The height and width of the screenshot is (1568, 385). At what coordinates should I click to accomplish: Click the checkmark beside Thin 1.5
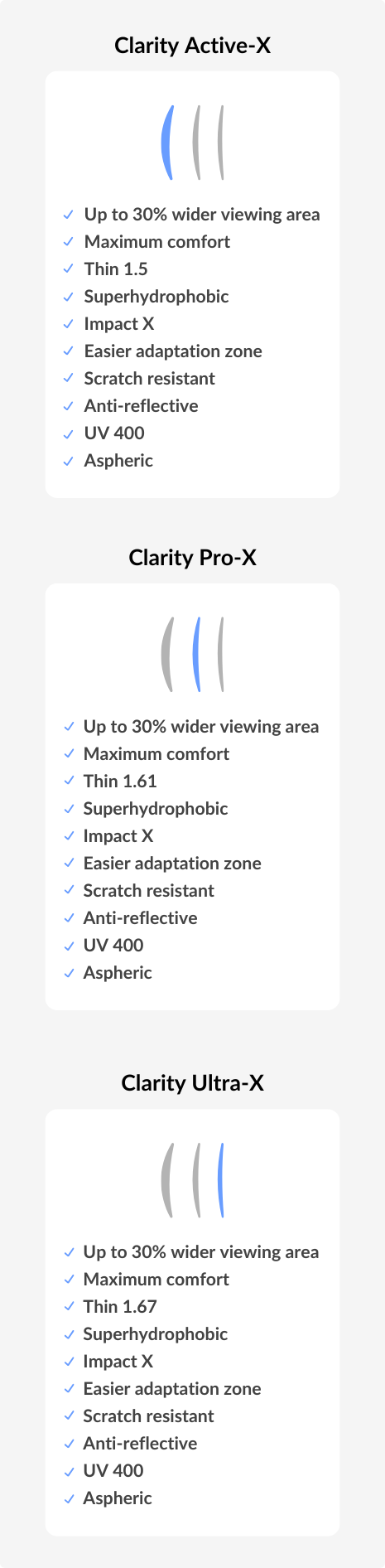[69, 269]
